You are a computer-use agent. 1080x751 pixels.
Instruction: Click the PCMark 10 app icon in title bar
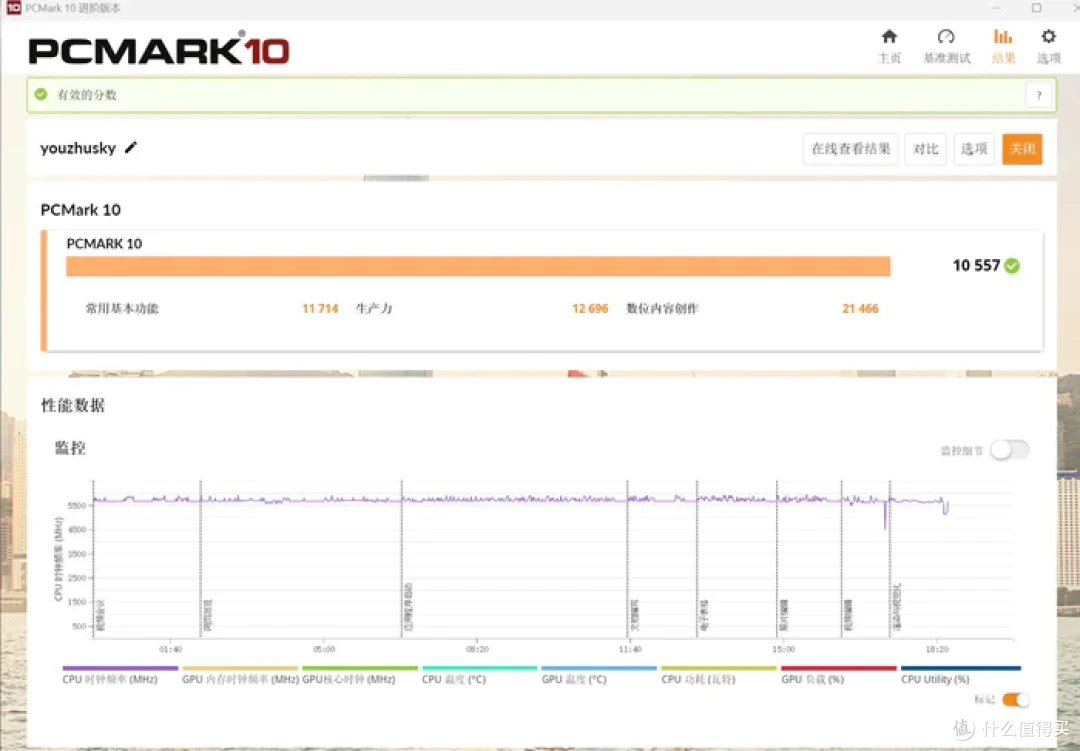point(13,8)
